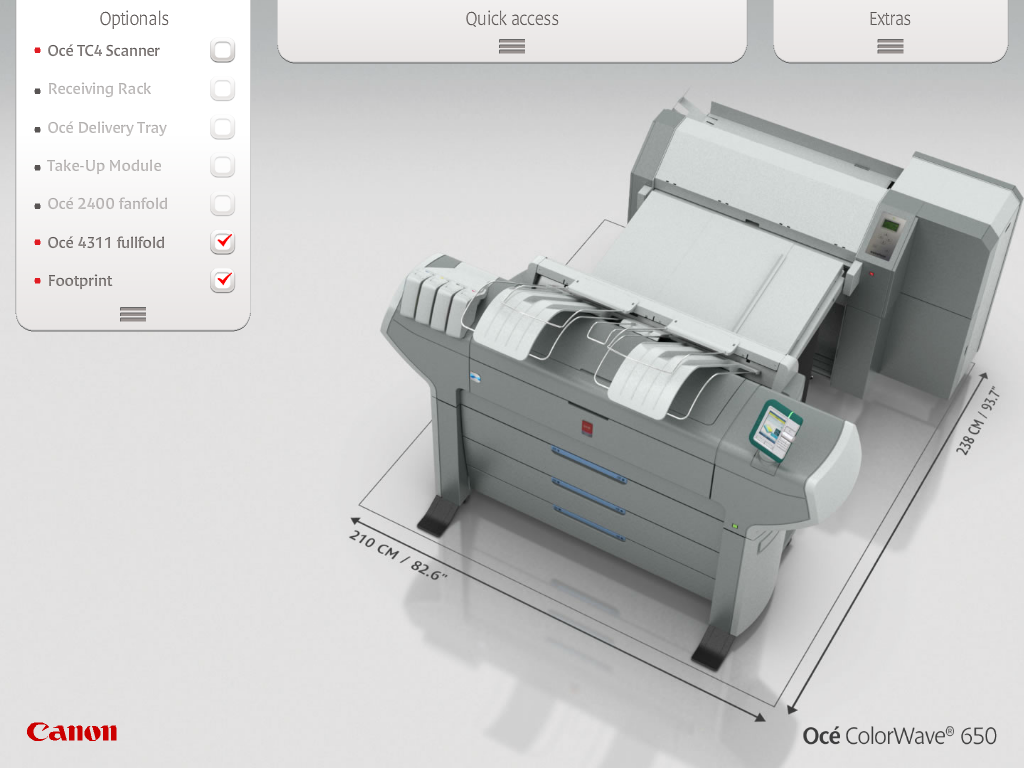Click the Océ 4311 fullfold label
This screenshot has height=768, width=1024.
[x=106, y=242]
